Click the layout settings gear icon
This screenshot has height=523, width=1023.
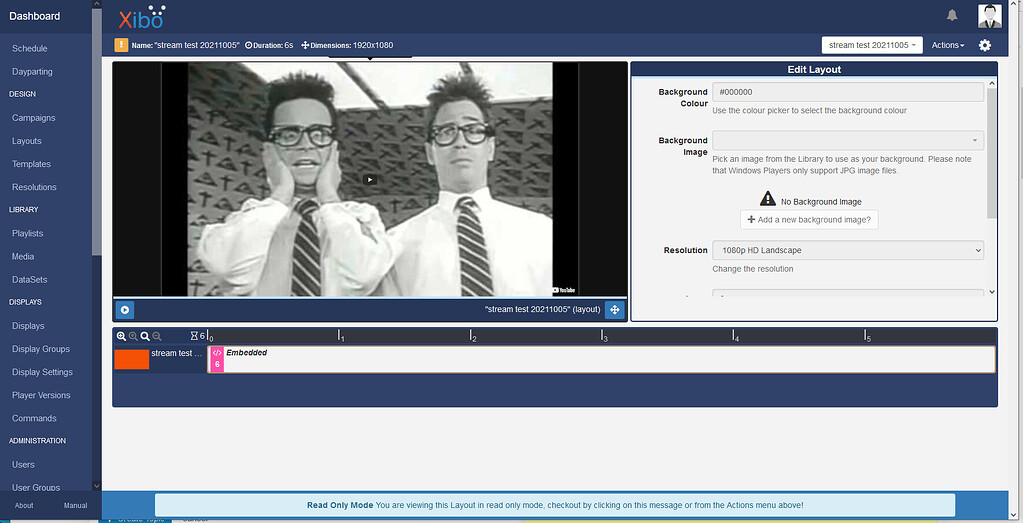[985, 45]
